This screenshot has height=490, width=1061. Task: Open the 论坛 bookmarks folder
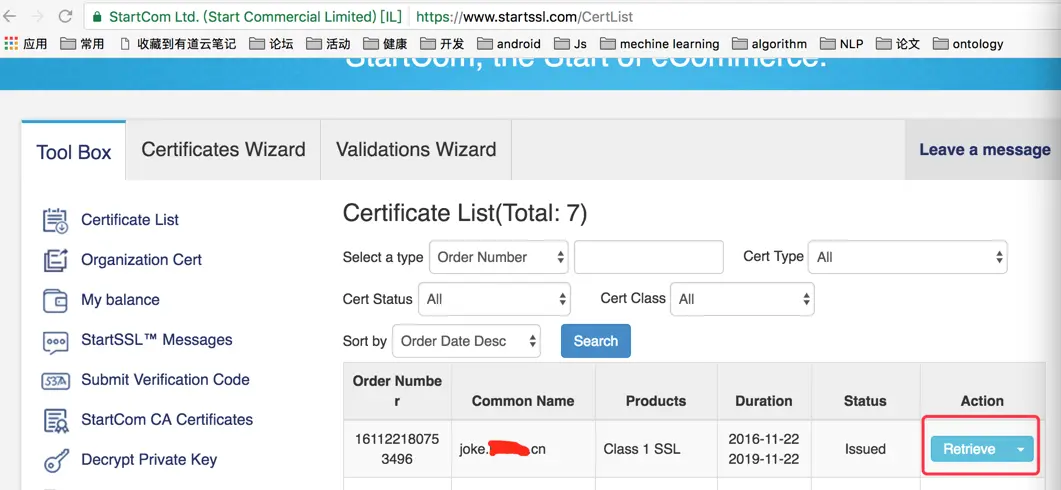271,44
